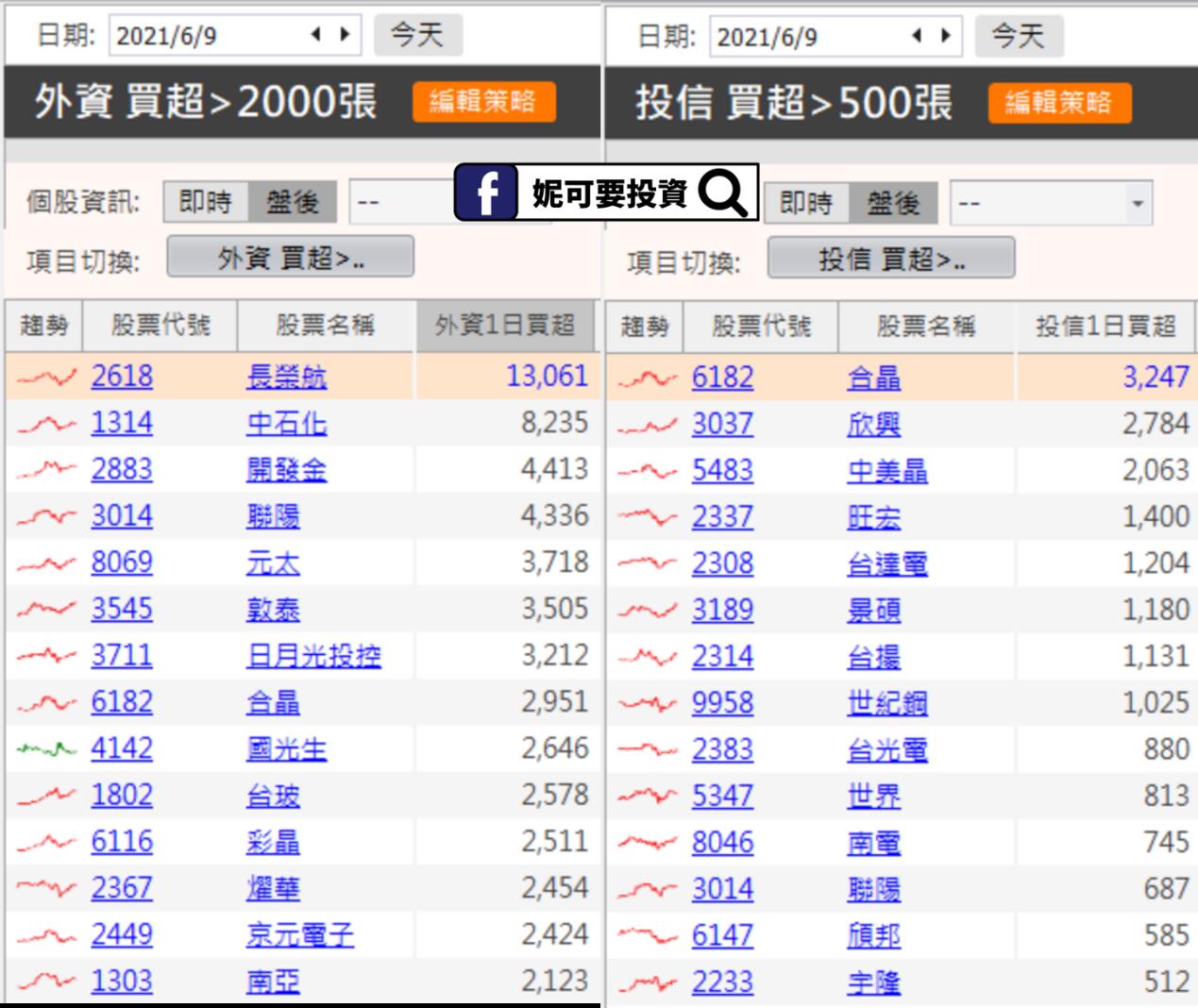
Task: Open 外資 買超>.. item switch button
Action: pyautogui.click(x=290, y=257)
